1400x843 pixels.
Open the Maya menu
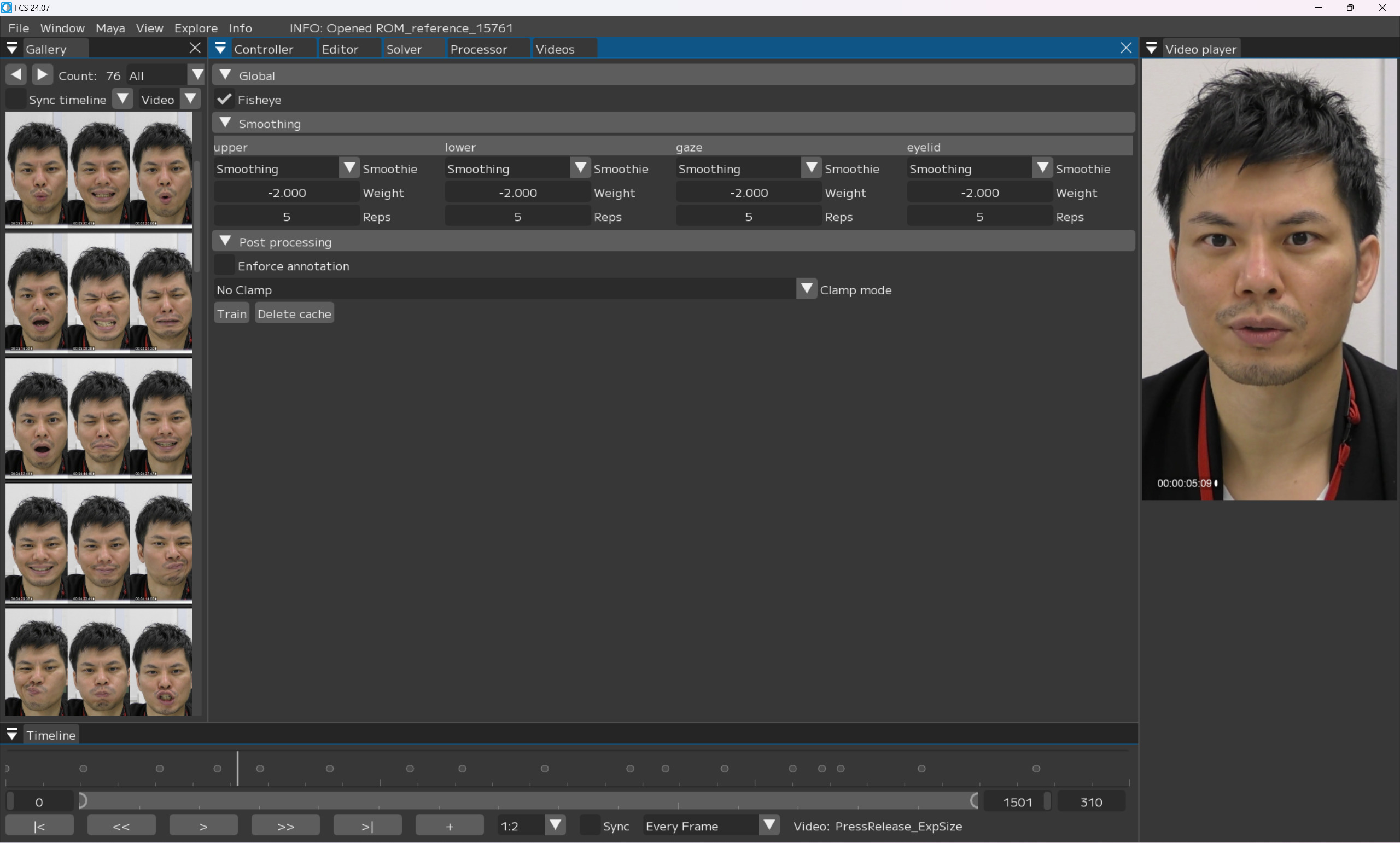point(110,28)
